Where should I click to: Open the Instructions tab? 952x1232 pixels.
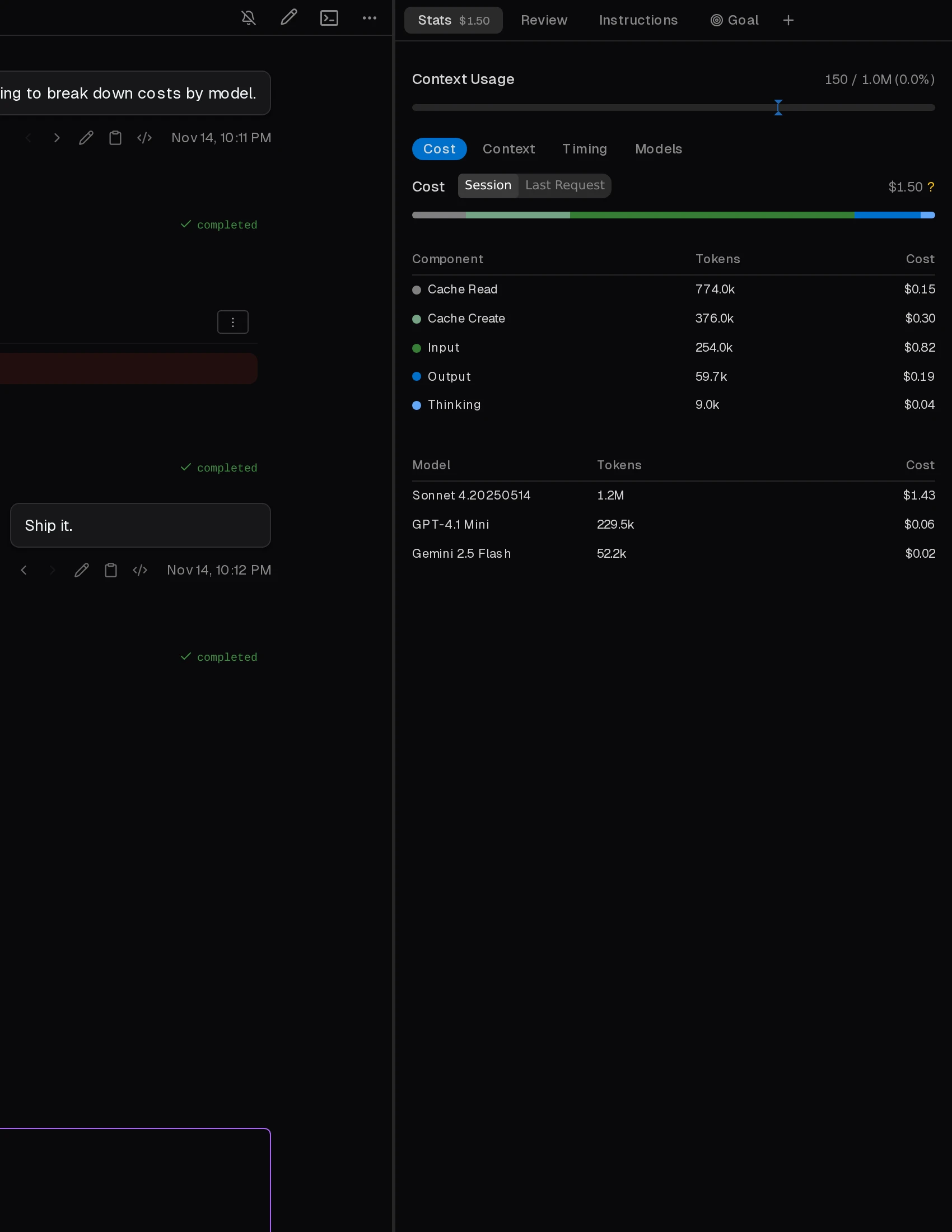[x=638, y=20]
